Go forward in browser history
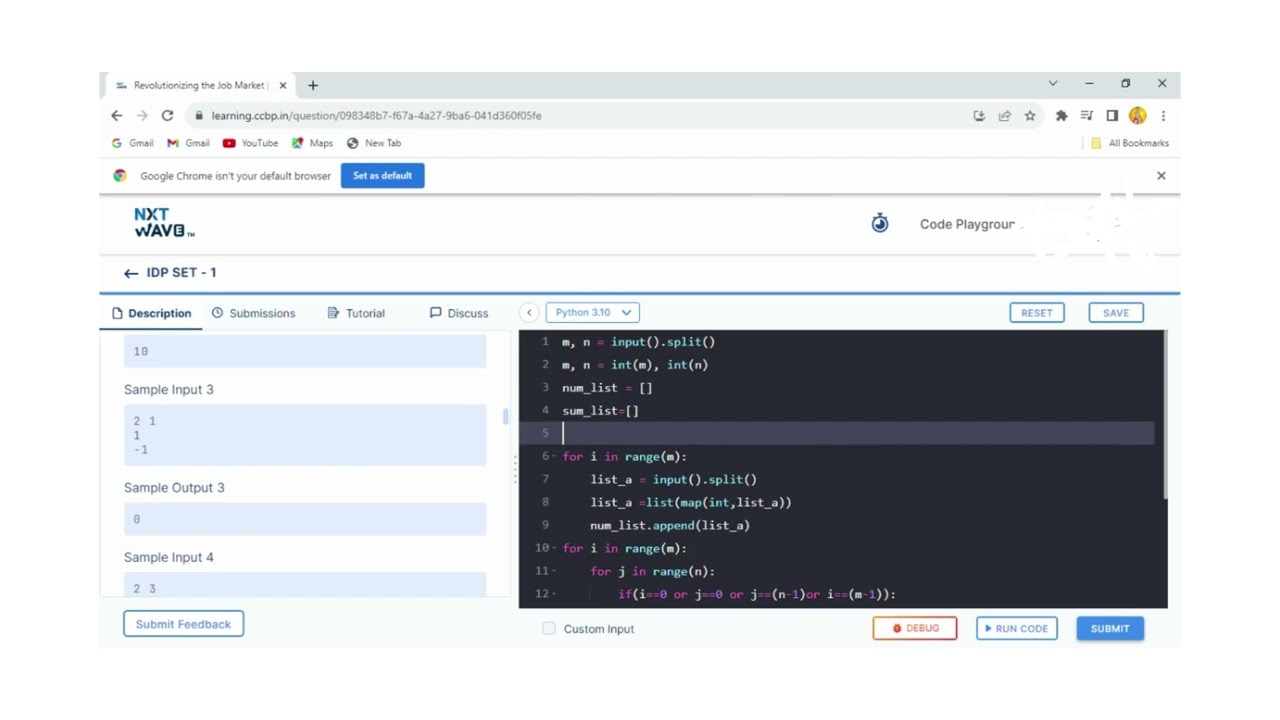 pos(142,115)
